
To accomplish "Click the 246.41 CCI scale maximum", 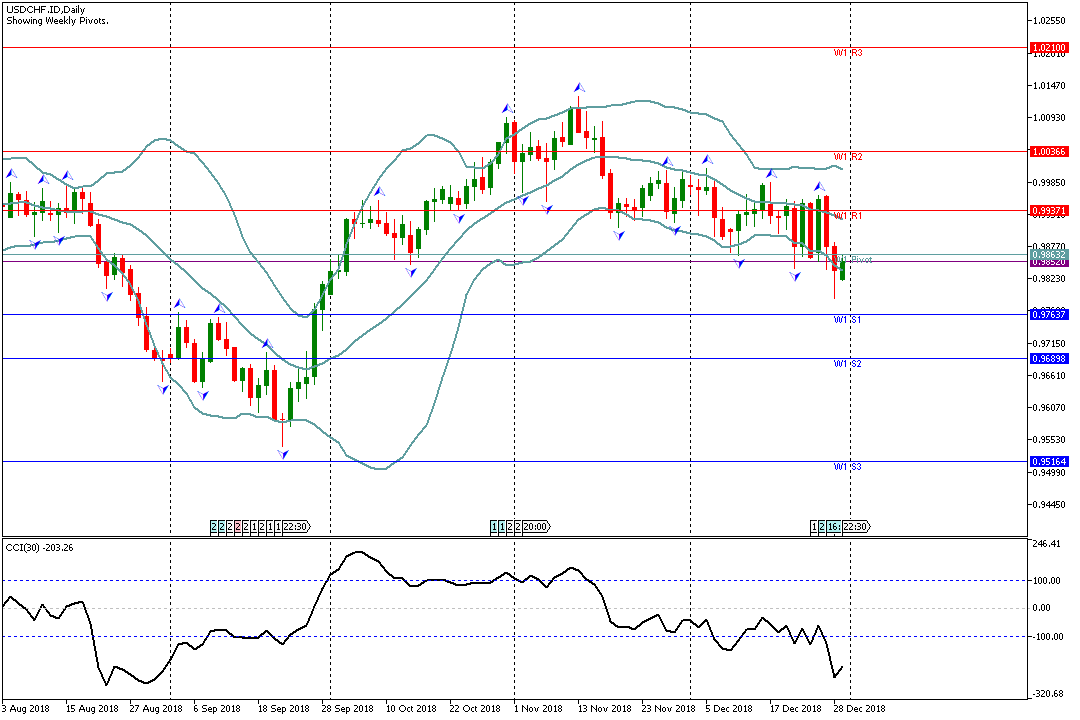I will tap(1047, 544).
